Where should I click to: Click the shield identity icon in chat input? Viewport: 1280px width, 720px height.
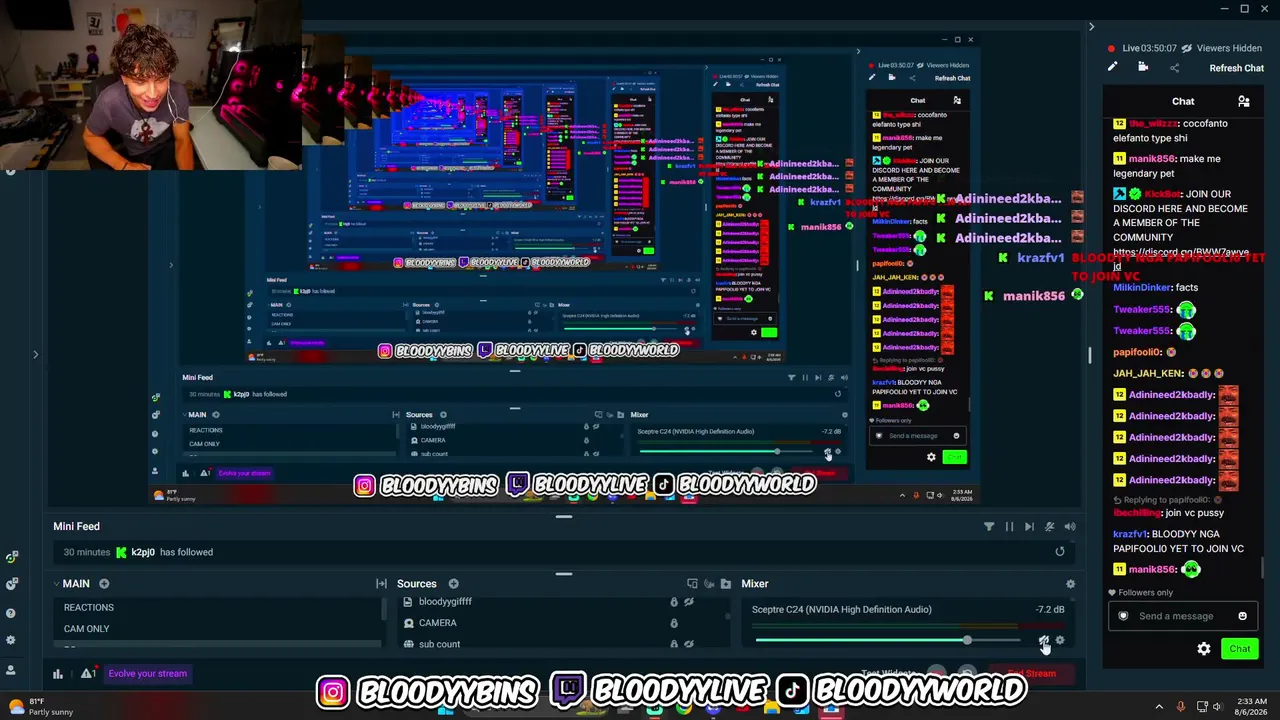(x=1123, y=616)
